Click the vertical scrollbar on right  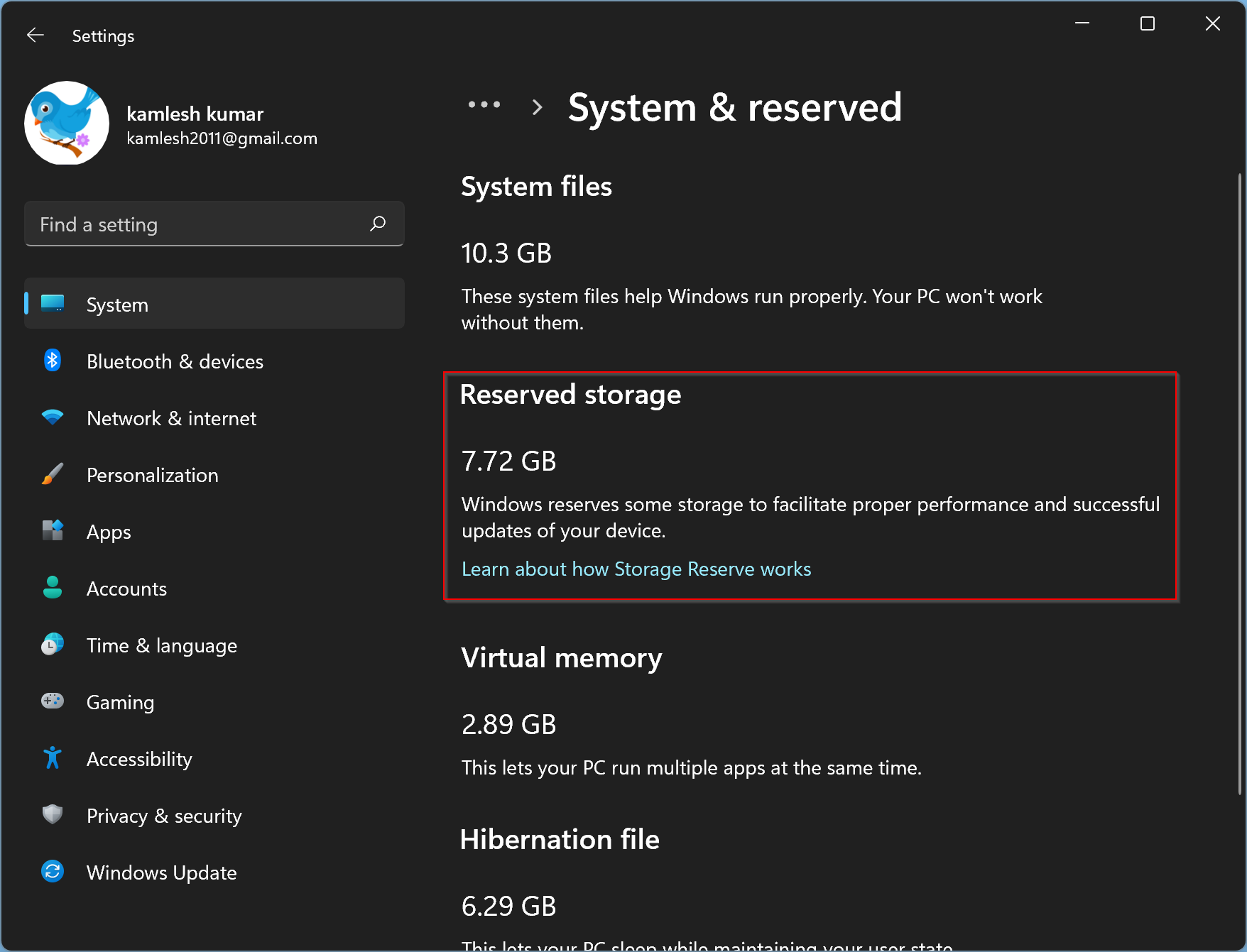(x=1239, y=483)
